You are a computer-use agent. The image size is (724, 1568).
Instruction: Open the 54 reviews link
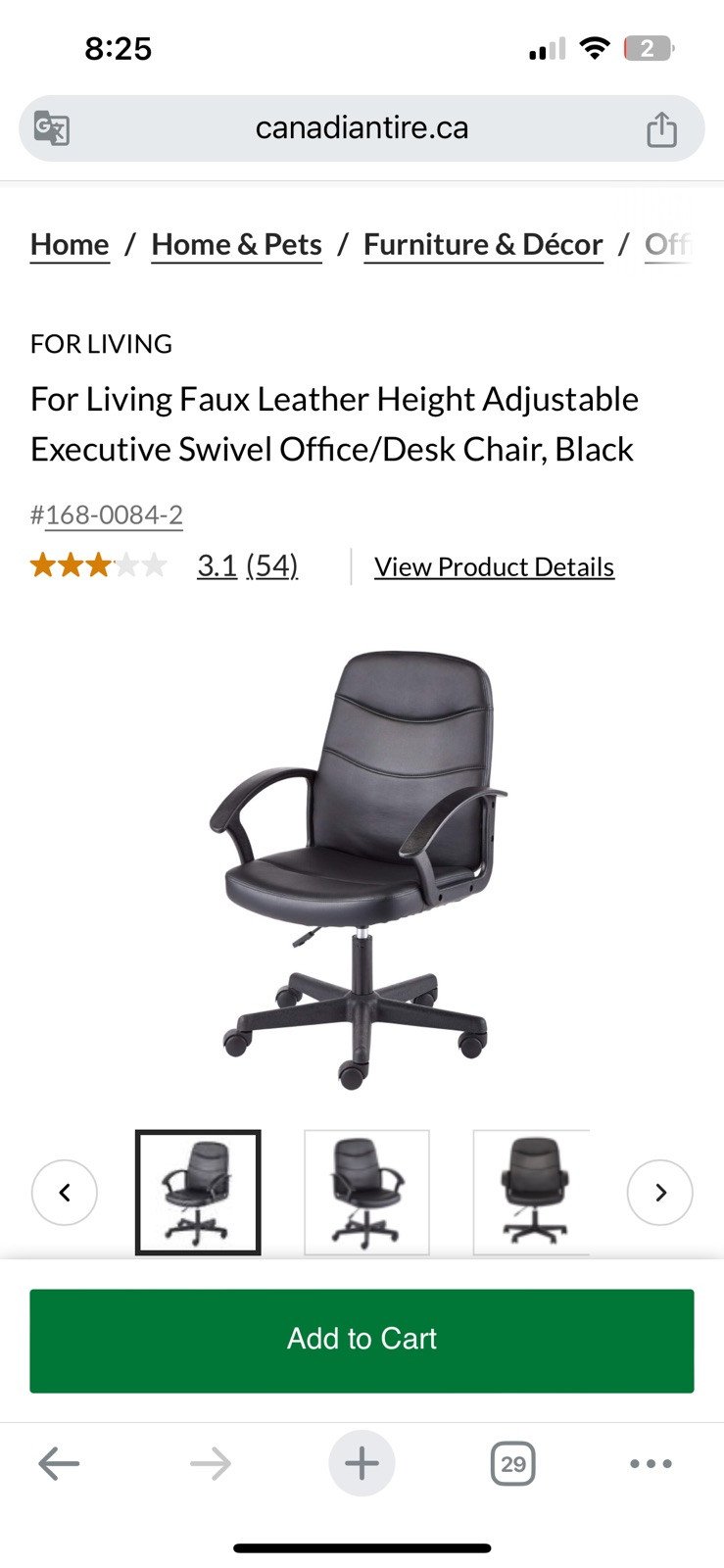point(271,565)
